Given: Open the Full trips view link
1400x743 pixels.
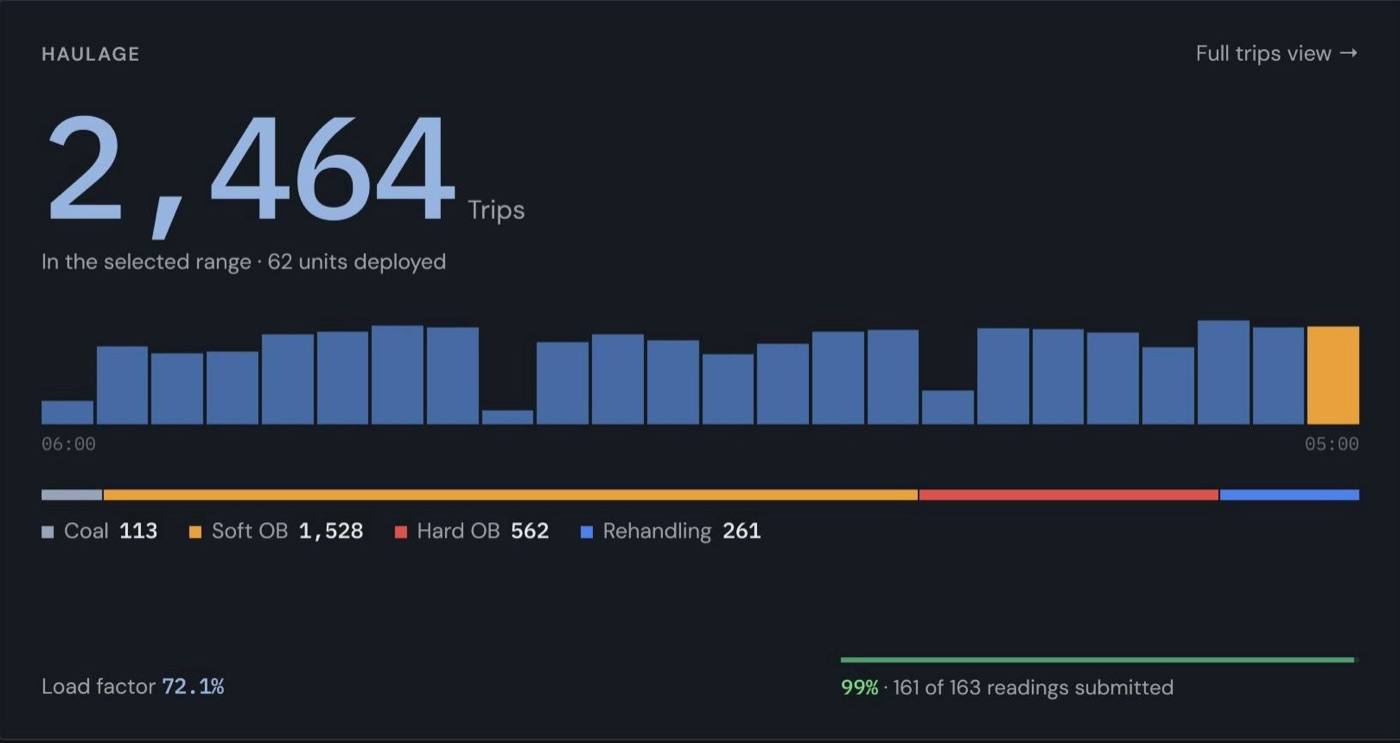Looking at the screenshot, I should click(1276, 53).
